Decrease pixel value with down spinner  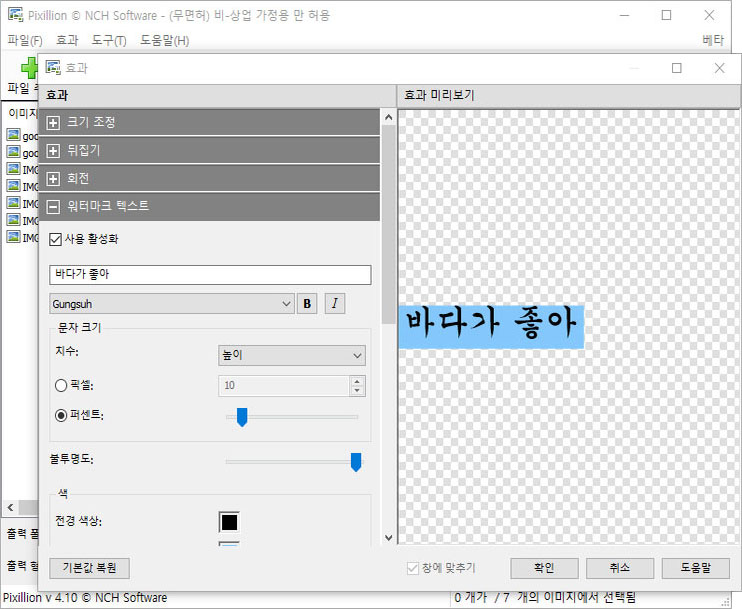(x=357, y=391)
